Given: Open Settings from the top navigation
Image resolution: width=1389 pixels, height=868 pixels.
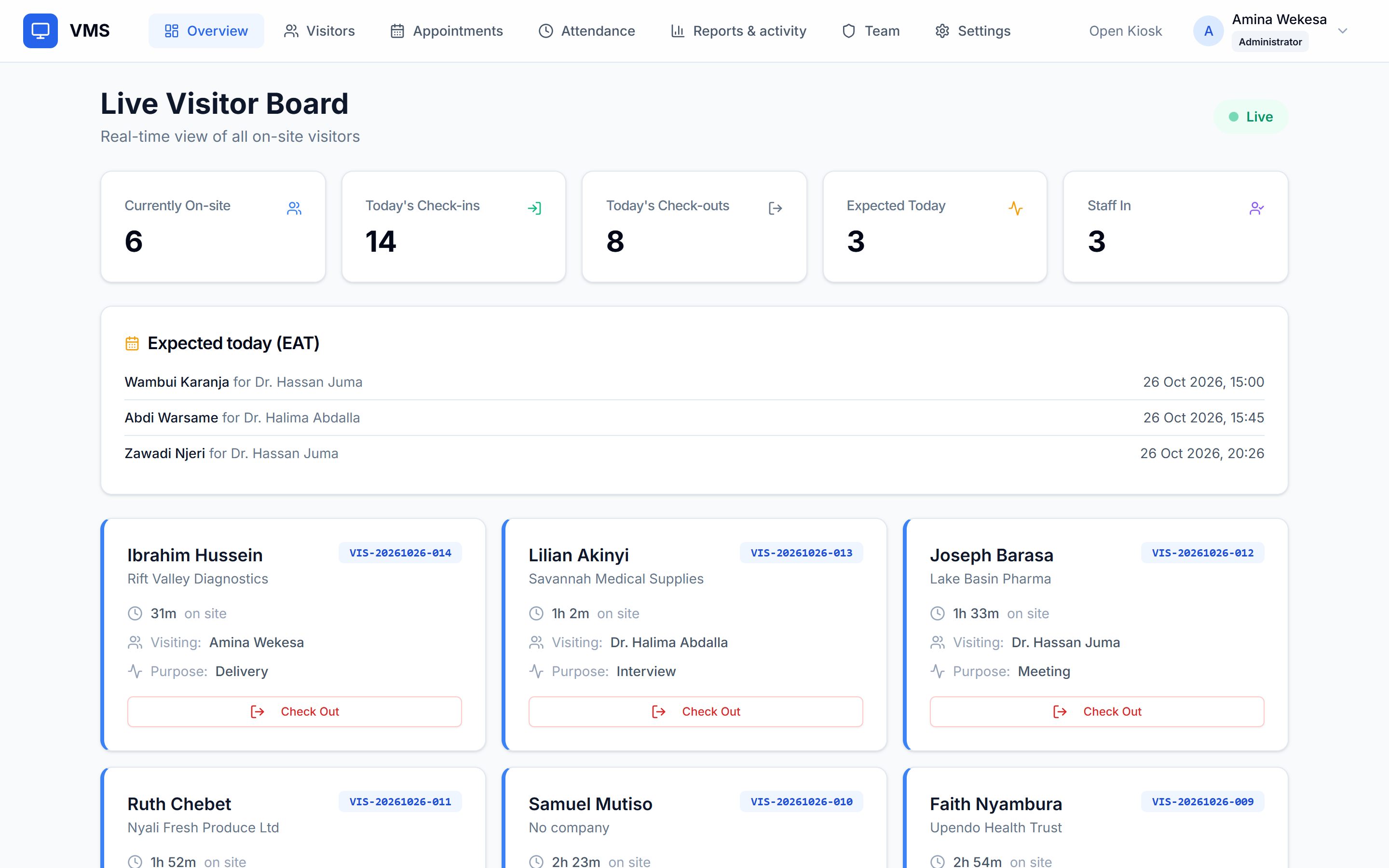Looking at the screenshot, I should [x=973, y=31].
